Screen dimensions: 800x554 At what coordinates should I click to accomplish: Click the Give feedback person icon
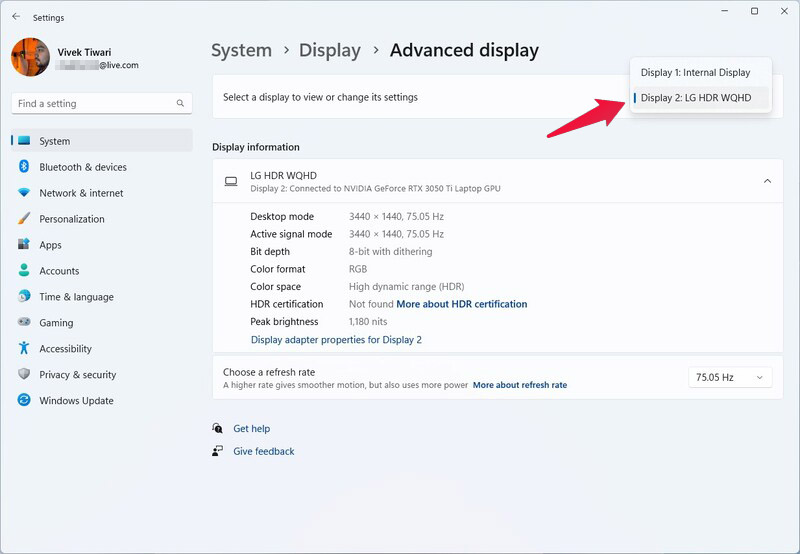(217, 451)
